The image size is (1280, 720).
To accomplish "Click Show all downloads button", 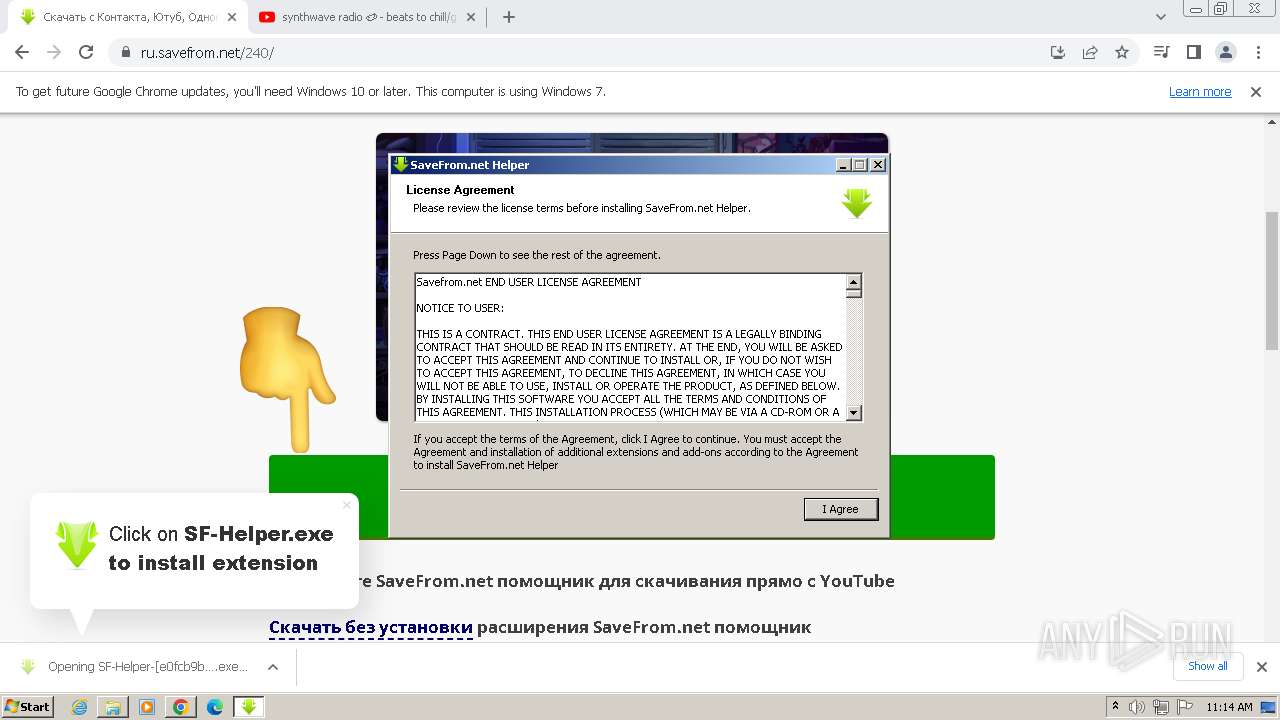I will pos(1208,666).
